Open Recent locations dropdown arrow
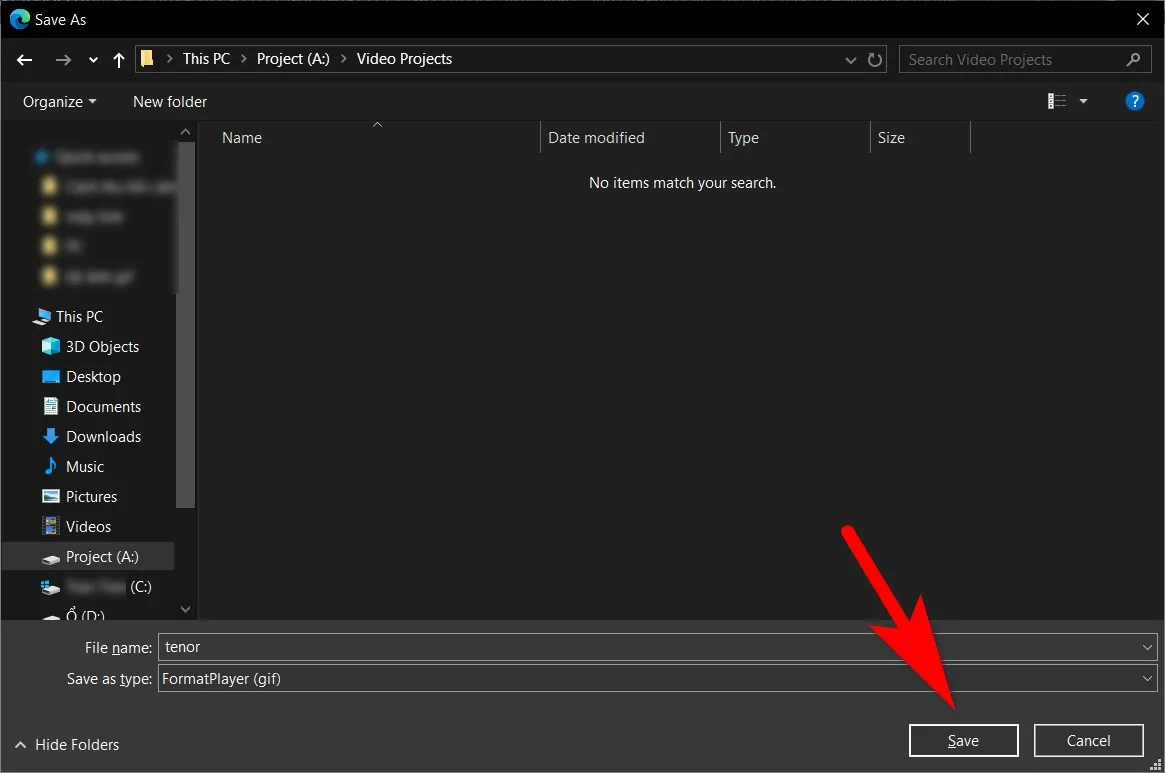This screenshot has width=1165, height=773. pyautogui.click(x=93, y=60)
